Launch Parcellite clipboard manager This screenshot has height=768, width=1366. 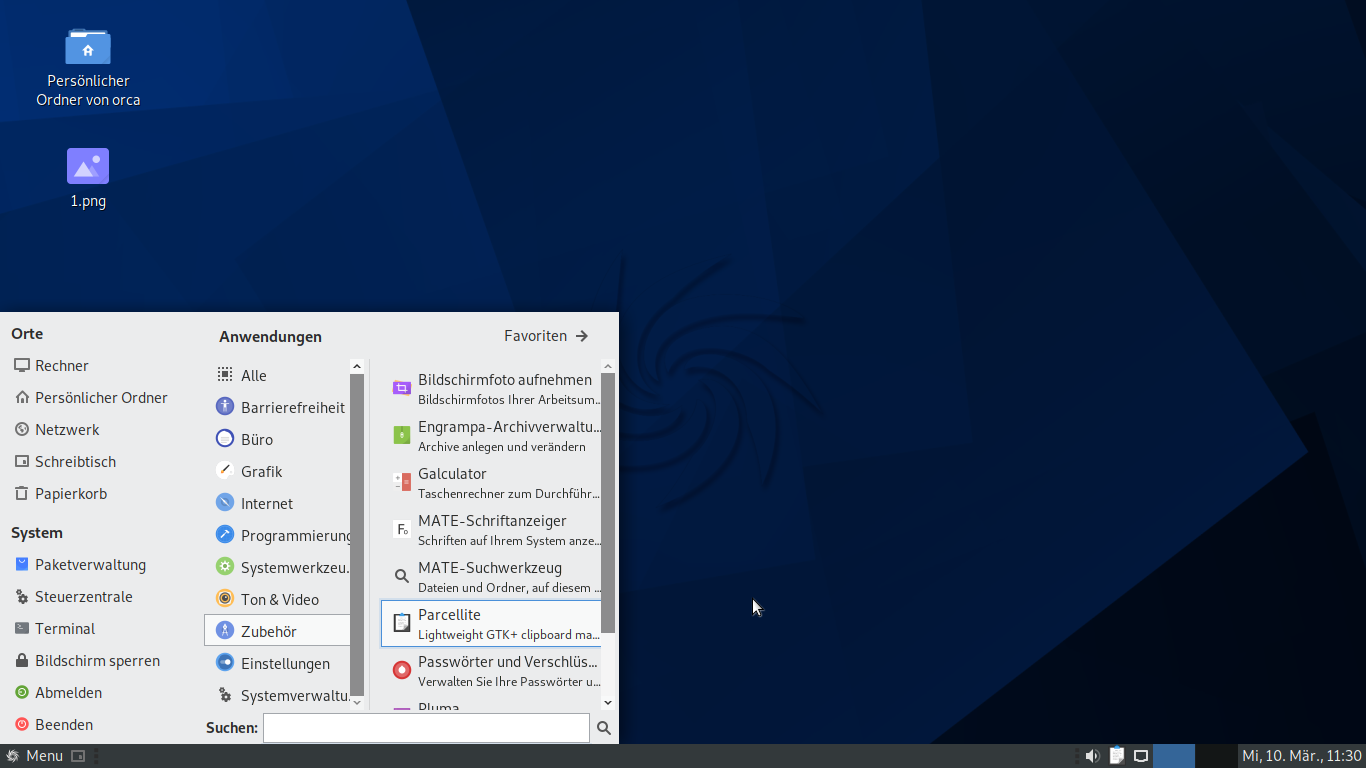491,624
